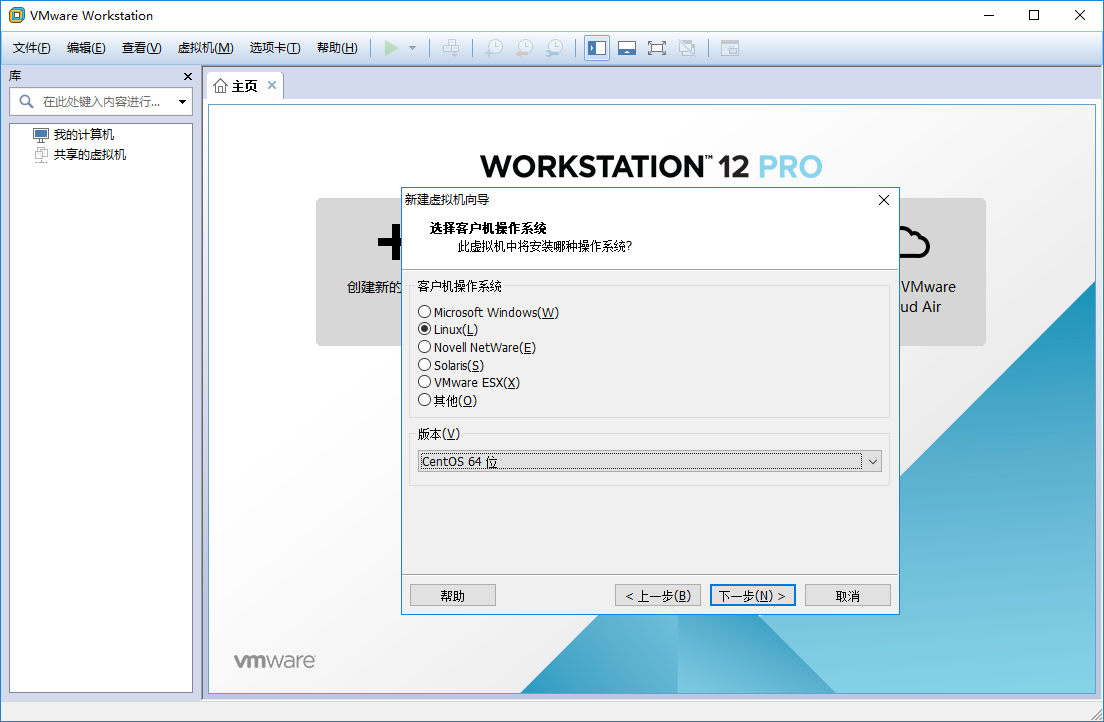Open the 版本 CentOS 64 位 dropdown

pyautogui.click(x=649, y=461)
